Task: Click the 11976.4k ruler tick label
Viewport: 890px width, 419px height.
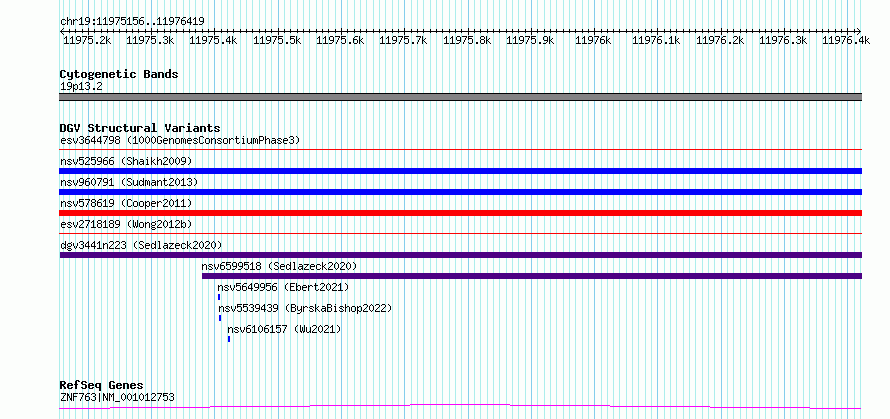Action: [846, 40]
